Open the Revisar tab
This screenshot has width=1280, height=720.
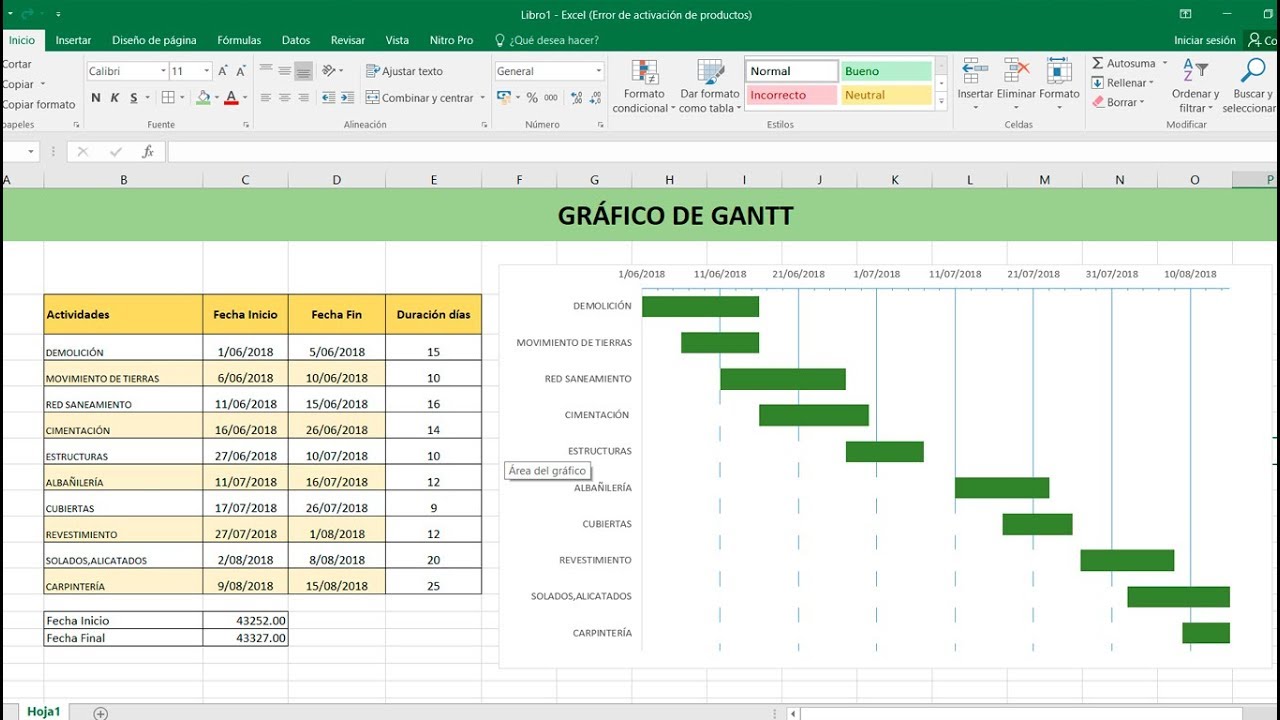coord(348,40)
